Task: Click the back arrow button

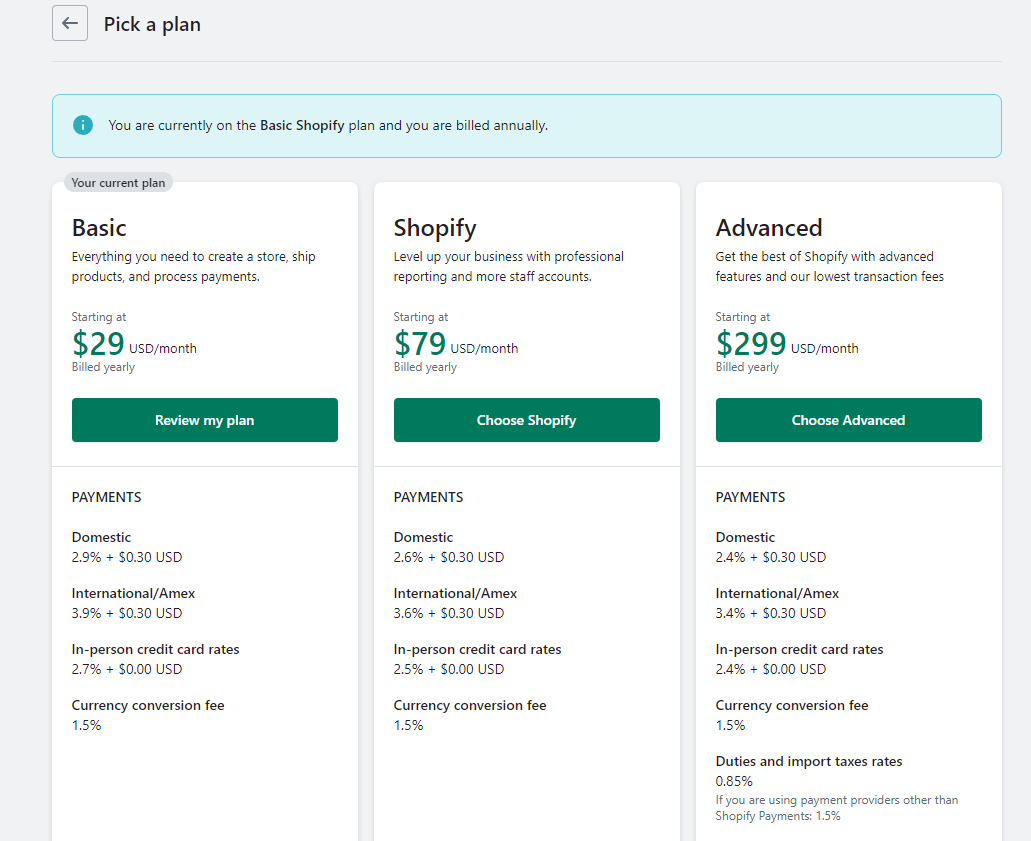Action: click(x=70, y=24)
